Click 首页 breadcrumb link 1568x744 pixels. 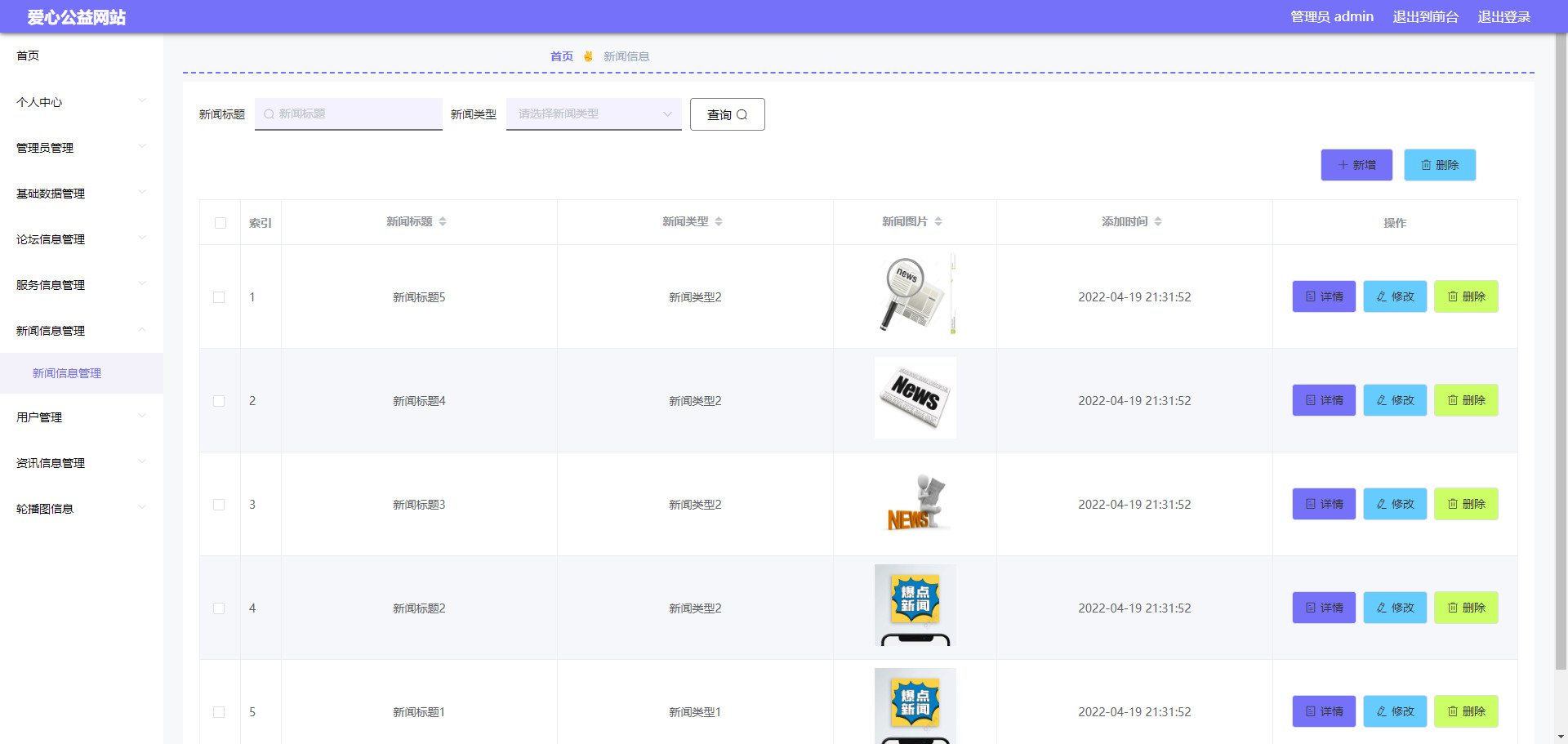point(562,56)
